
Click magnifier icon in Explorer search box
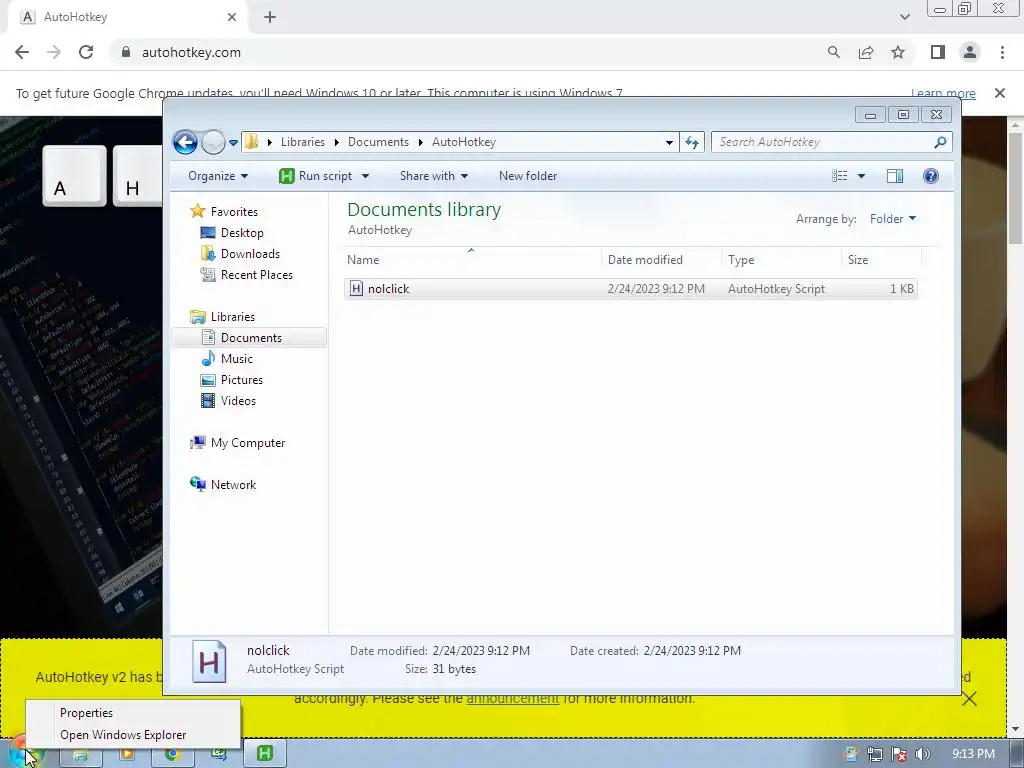pyautogui.click(x=940, y=142)
